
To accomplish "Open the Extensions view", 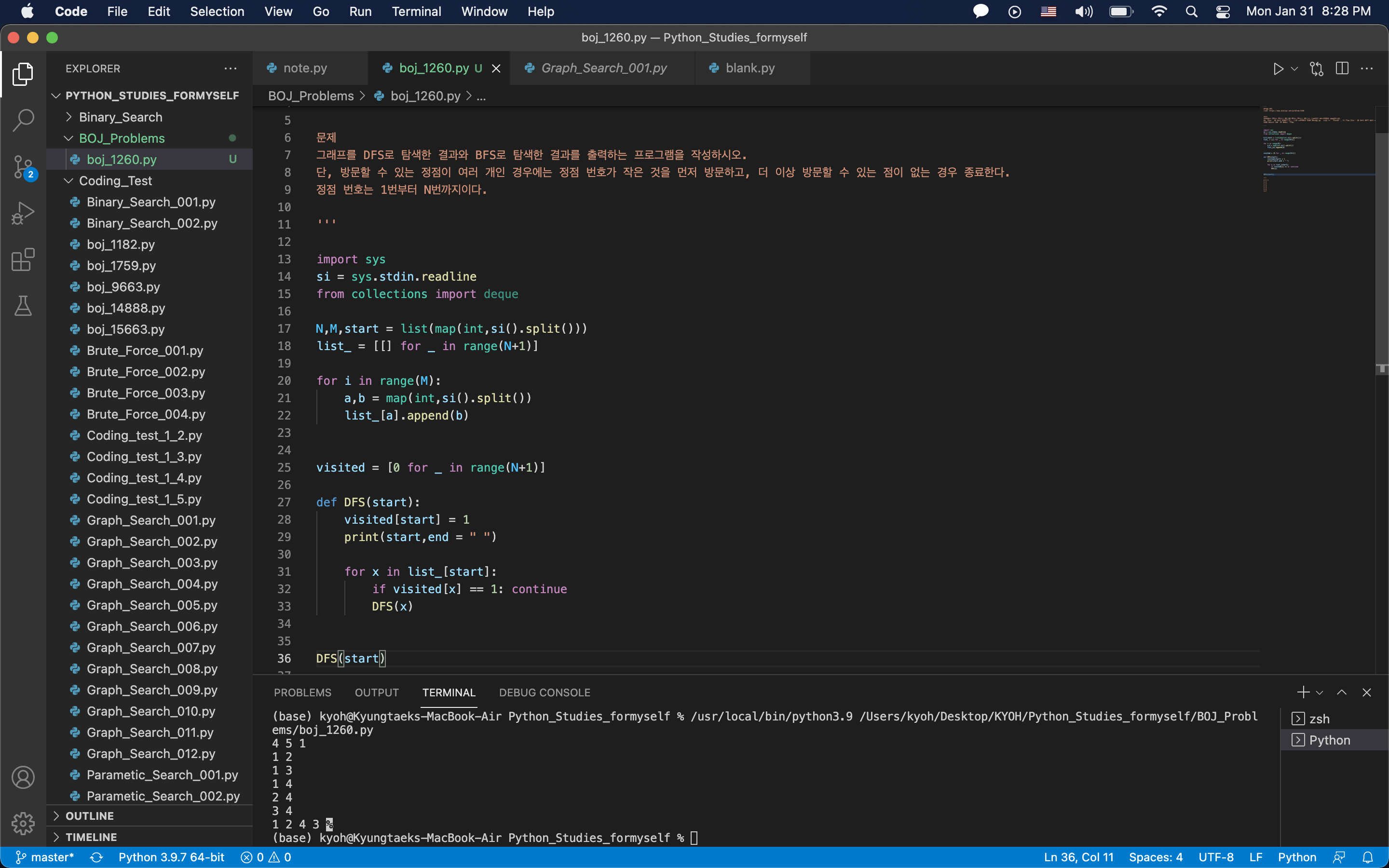I will [23, 259].
